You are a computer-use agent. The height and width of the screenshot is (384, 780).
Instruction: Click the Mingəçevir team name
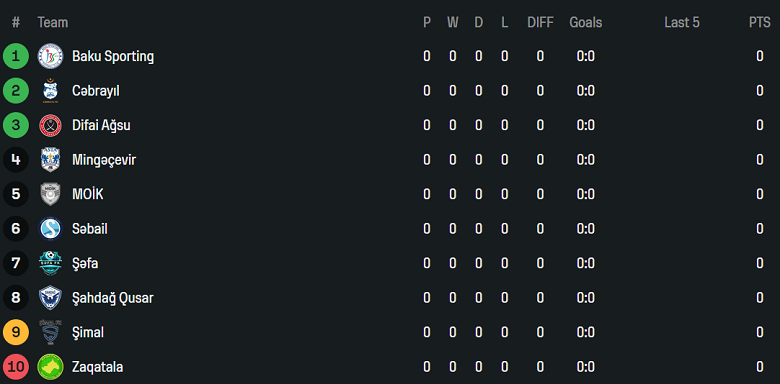(x=104, y=160)
